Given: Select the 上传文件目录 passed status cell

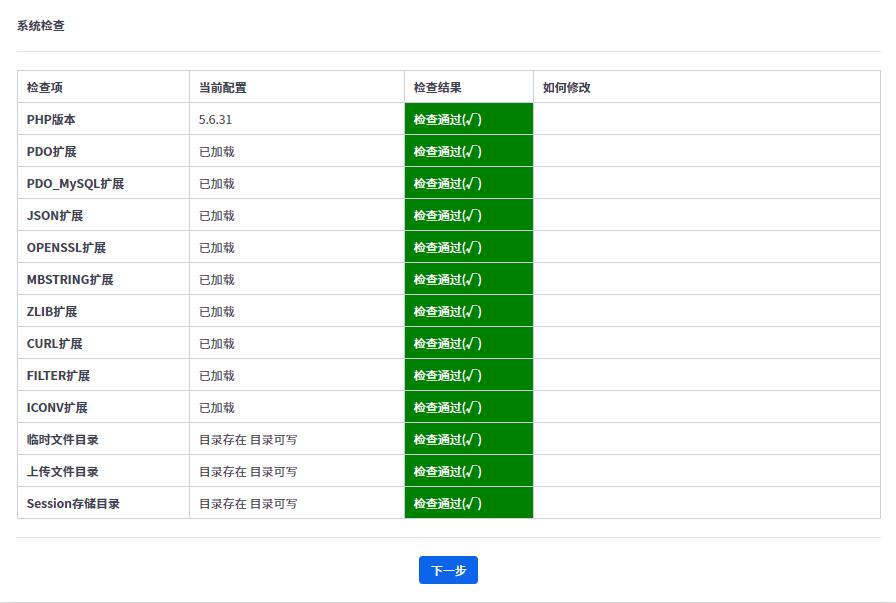Looking at the screenshot, I should [x=468, y=471].
